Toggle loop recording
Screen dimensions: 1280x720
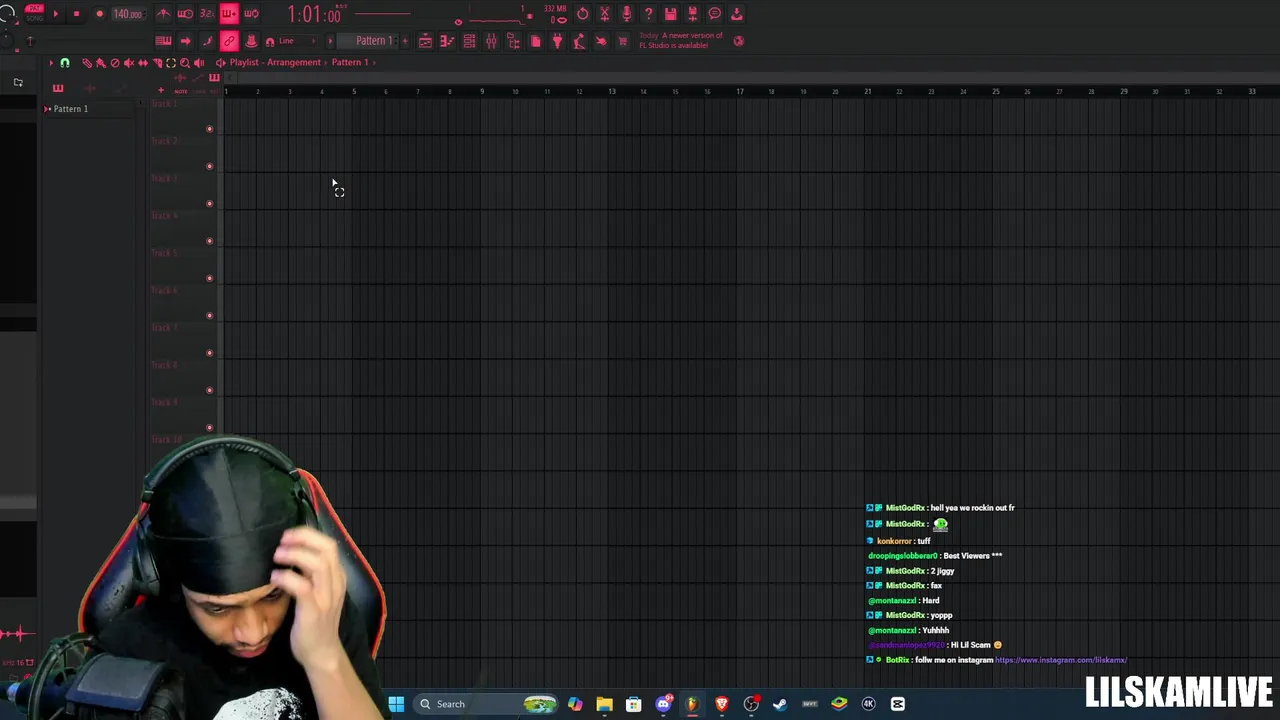252,14
